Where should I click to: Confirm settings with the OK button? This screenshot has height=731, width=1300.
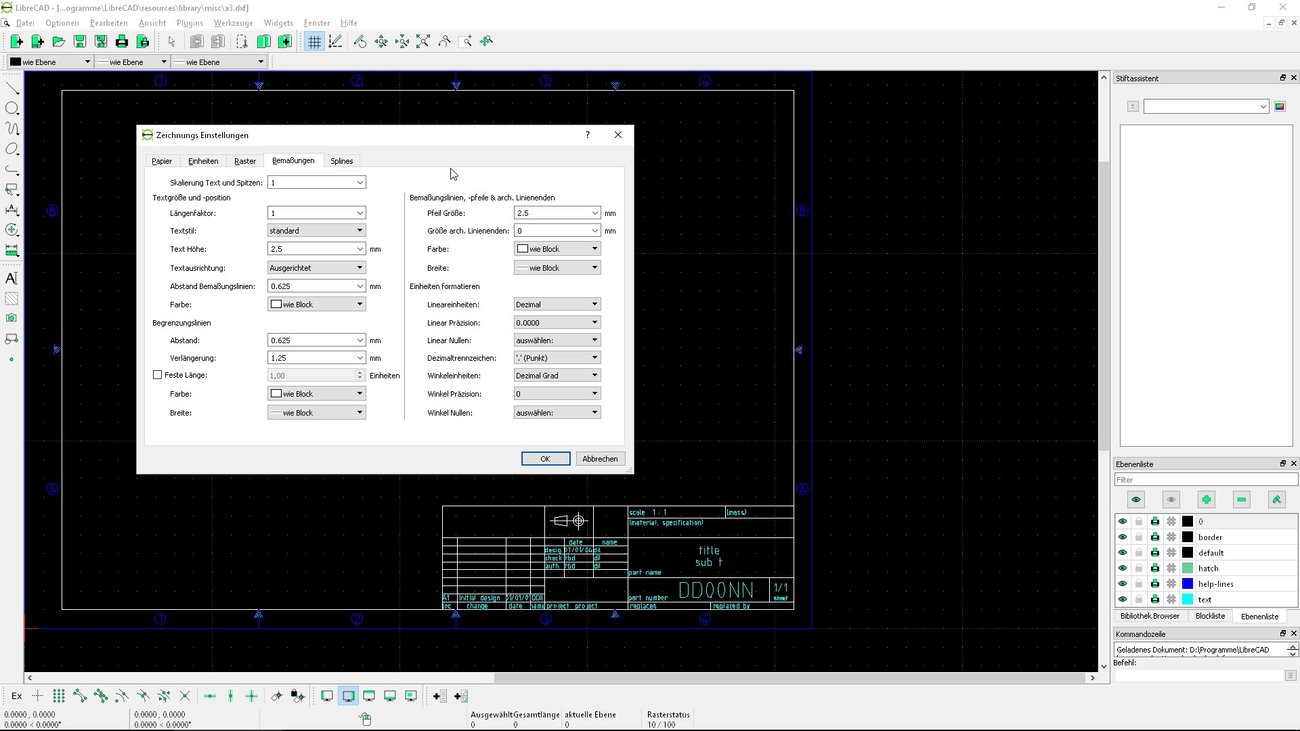[x=545, y=458]
